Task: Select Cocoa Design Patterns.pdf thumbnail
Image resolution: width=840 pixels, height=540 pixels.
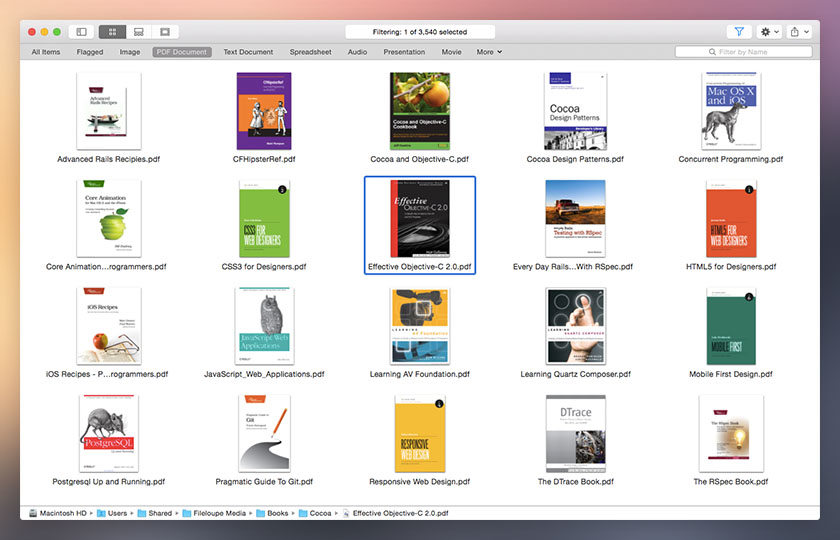Action: (x=575, y=110)
